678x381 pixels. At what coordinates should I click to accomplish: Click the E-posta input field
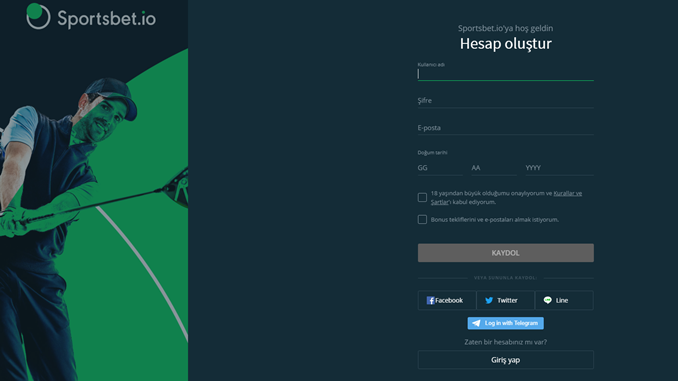pos(505,128)
